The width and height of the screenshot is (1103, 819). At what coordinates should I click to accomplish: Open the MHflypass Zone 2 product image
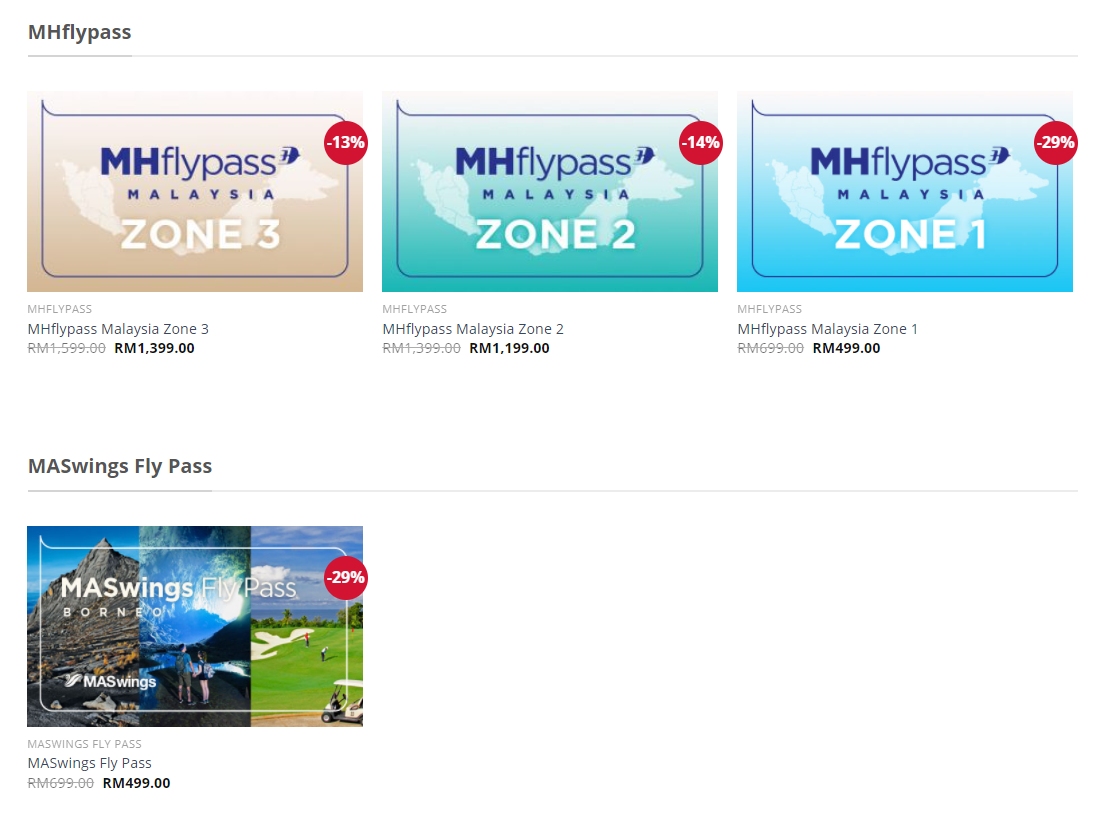549,192
